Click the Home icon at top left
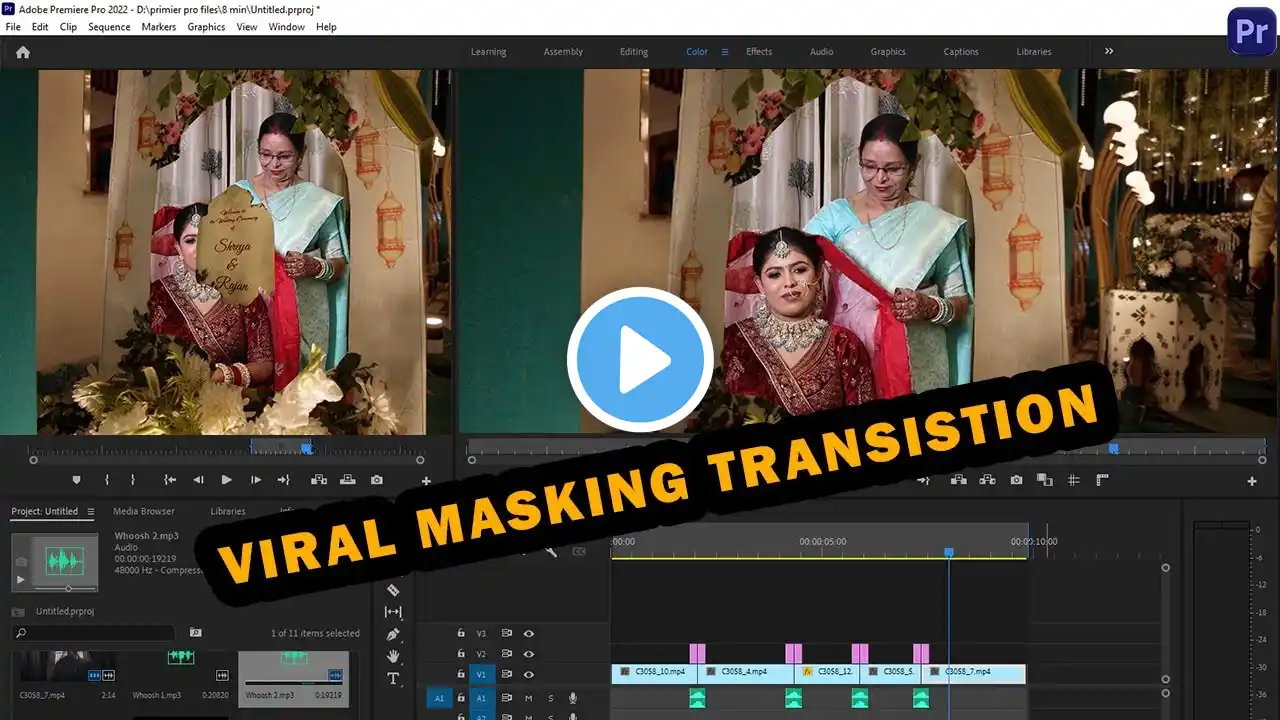This screenshot has height=720, width=1280. (23, 52)
